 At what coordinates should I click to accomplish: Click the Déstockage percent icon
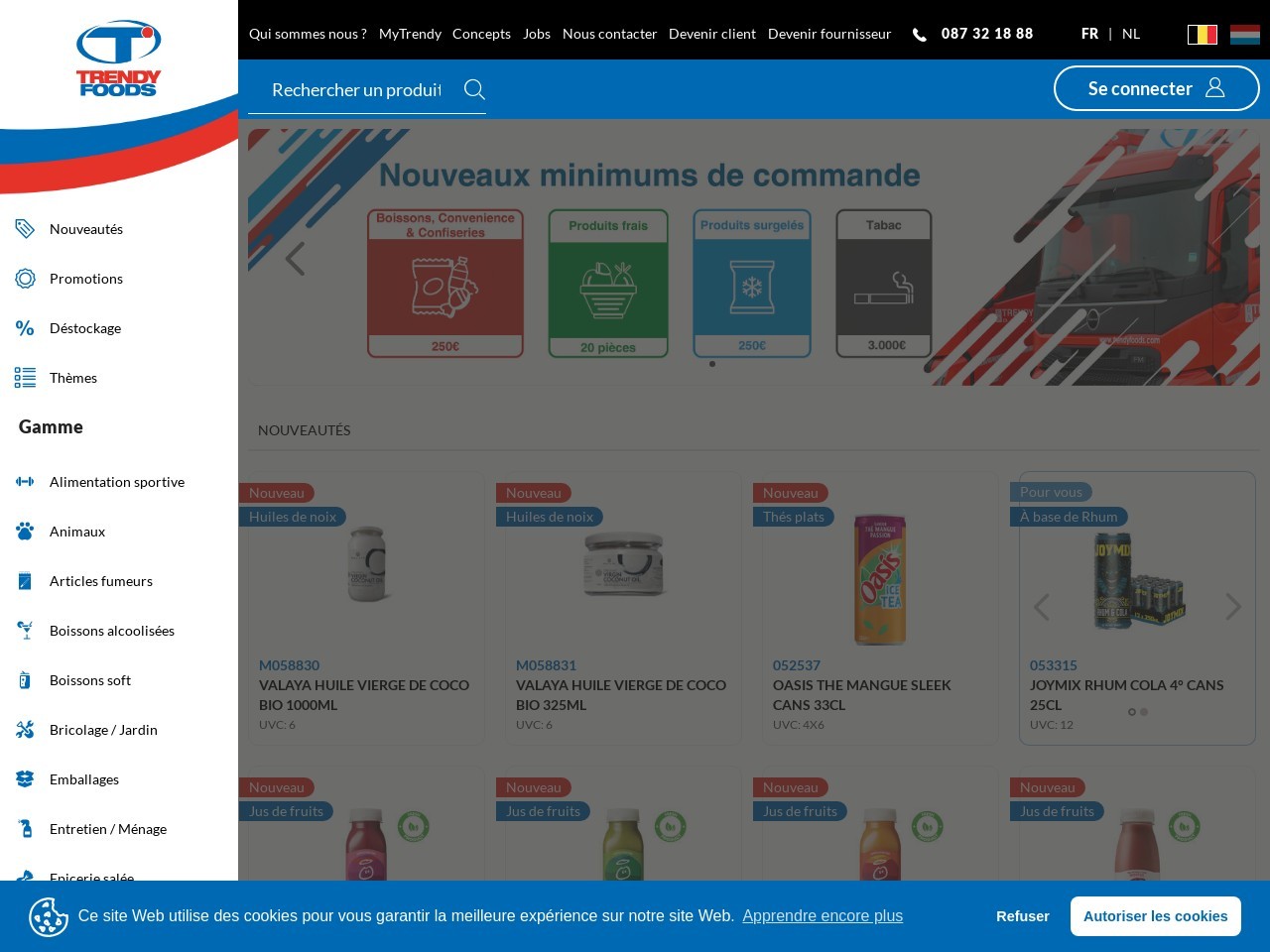(x=25, y=328)
